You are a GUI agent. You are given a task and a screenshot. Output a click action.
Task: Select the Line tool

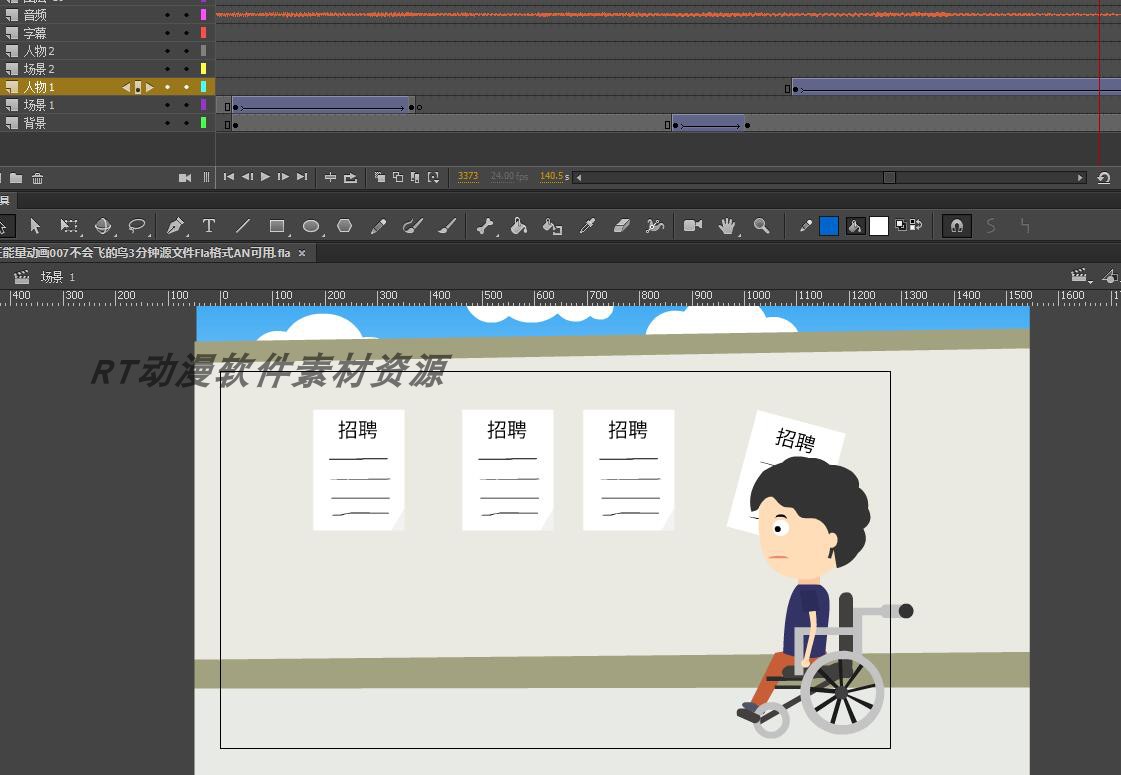242,226
